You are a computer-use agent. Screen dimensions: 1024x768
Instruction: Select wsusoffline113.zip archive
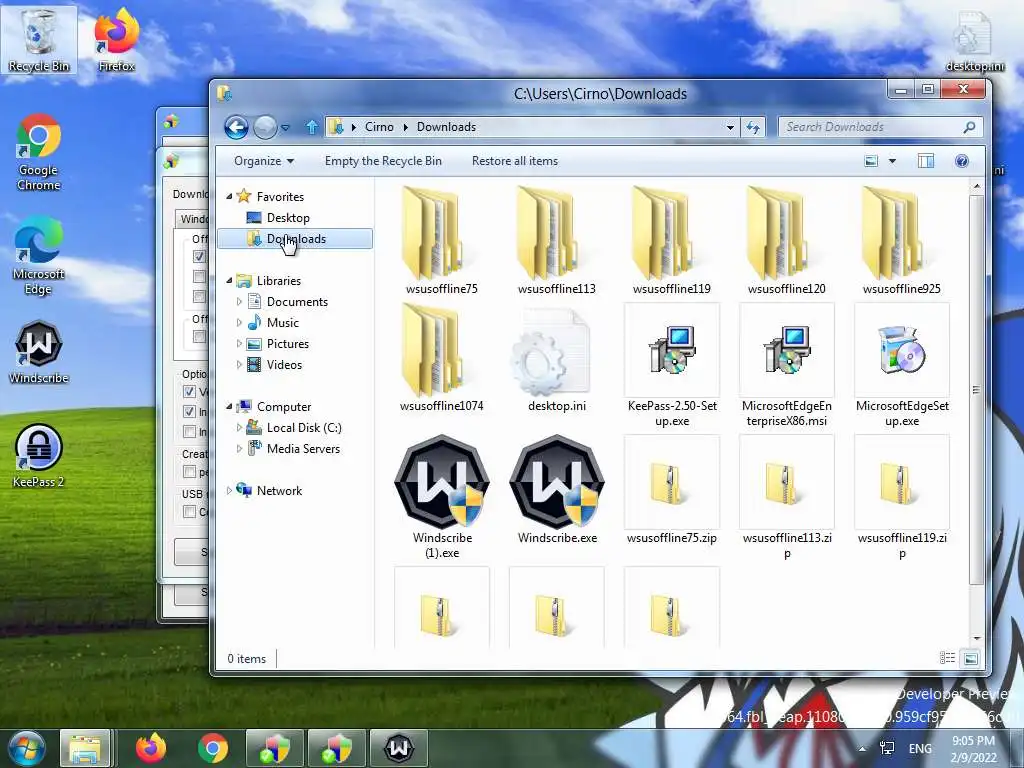pyautogui.click(x=786, y=496)
